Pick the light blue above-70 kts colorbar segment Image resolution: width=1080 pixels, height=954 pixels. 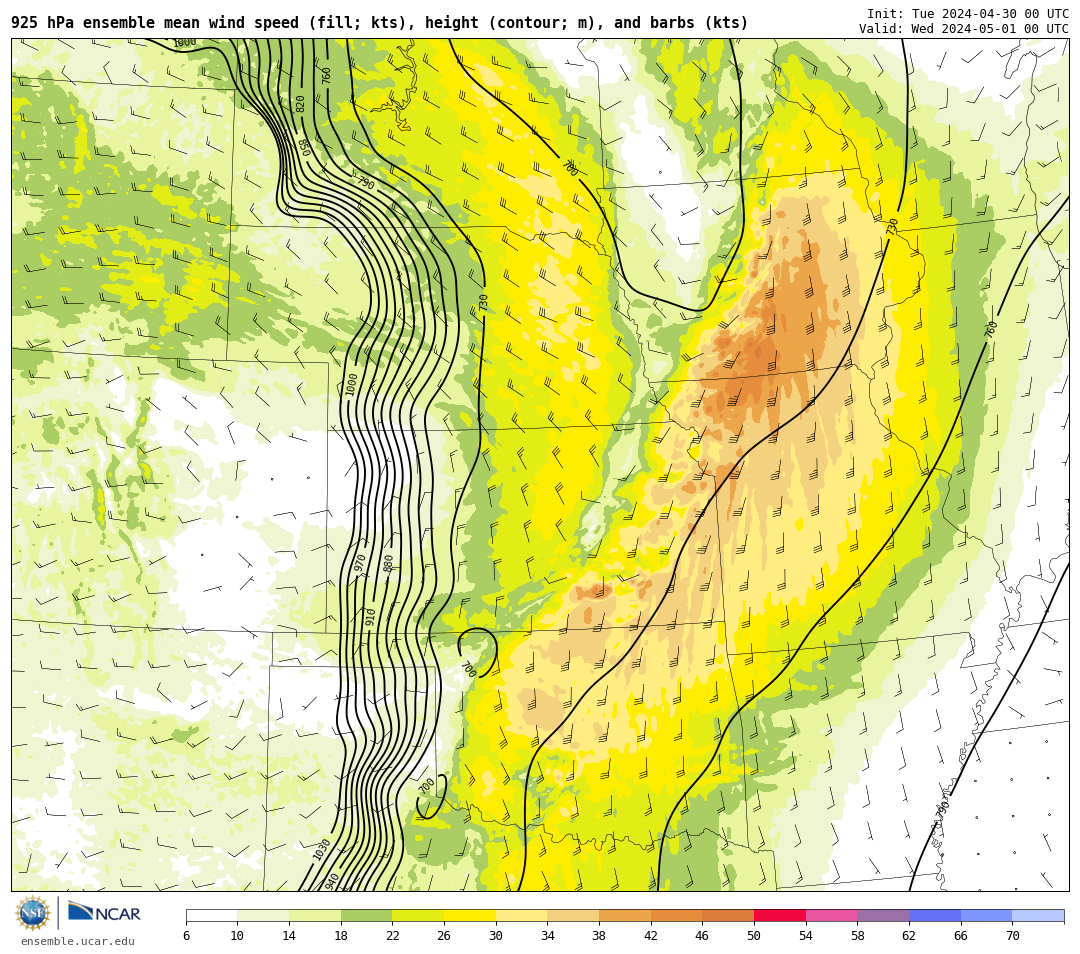[1038, 915]
